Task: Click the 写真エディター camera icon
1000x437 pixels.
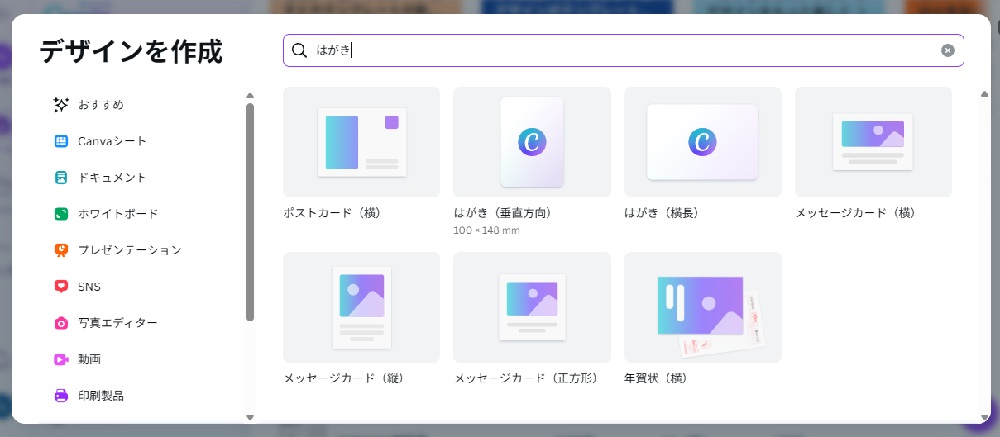Action: [61, 323]
